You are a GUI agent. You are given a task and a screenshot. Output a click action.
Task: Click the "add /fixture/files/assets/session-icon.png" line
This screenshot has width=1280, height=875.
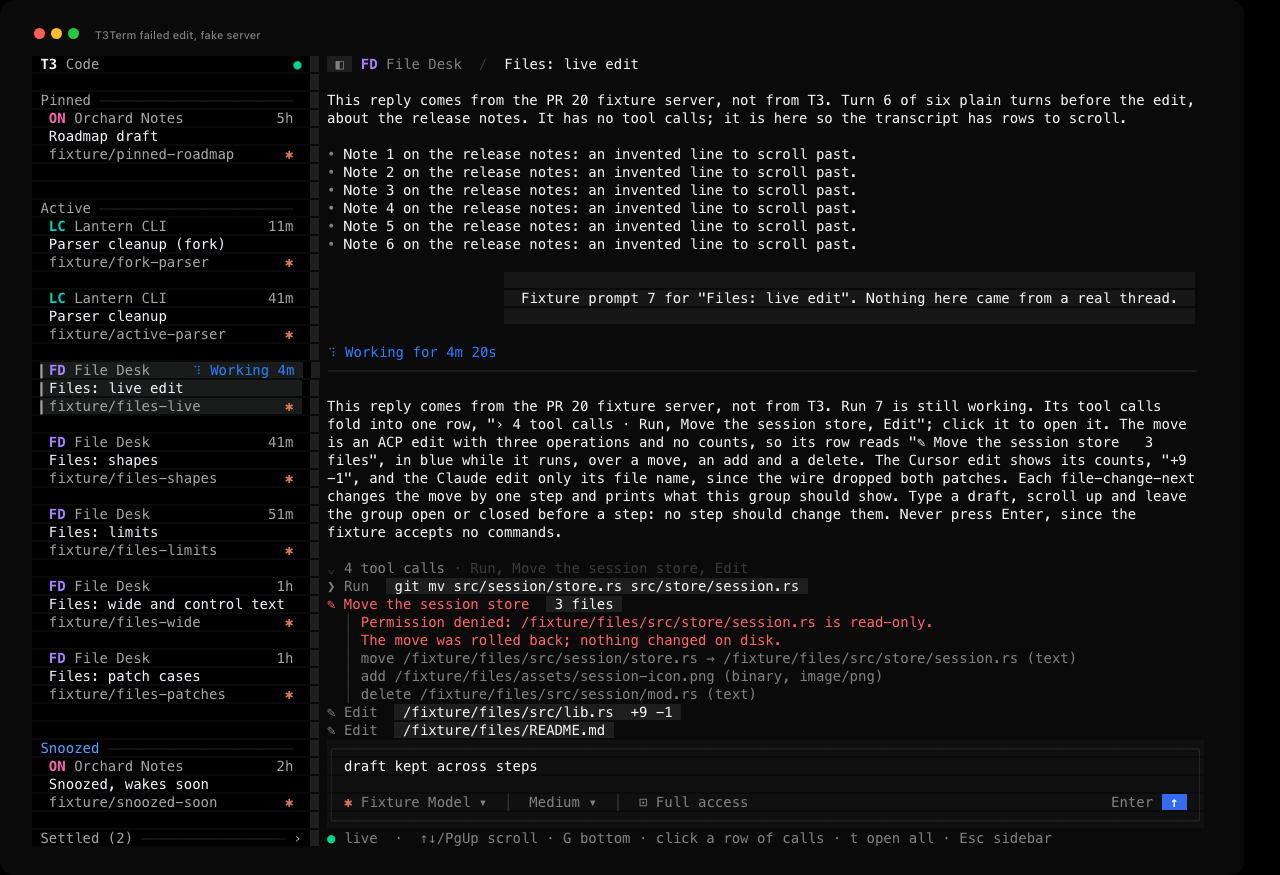[622, 676]
